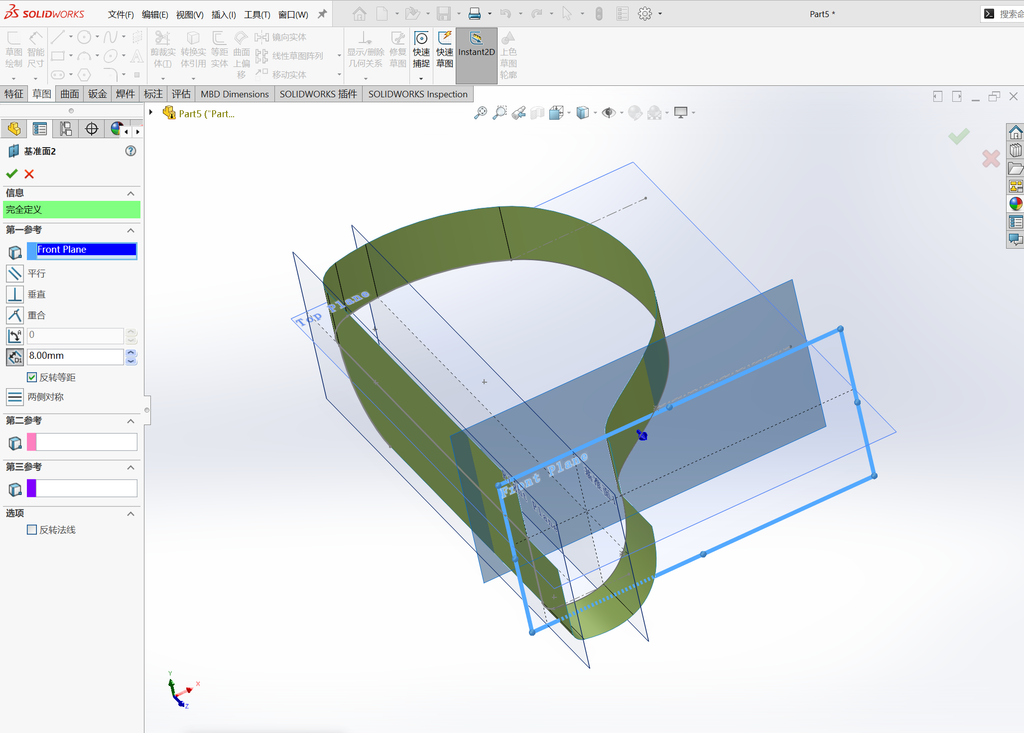
Task: Click the pink second reference selection box
Action: 82,442
